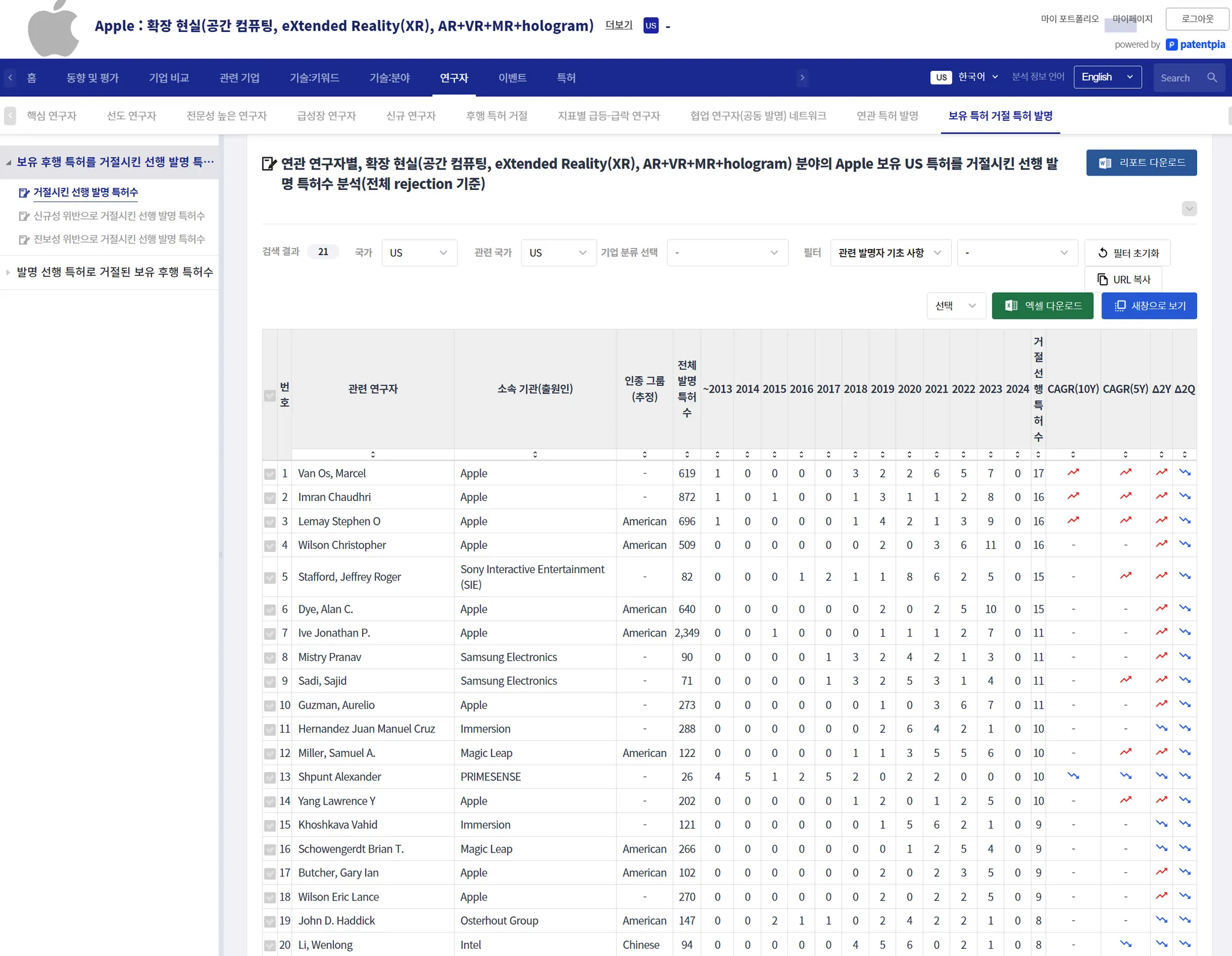This screenshot has width=1232, height=956.
Task: Open the 관련 발명자 기초 사항 filter dropdown
Action: [x=890, y=253]
